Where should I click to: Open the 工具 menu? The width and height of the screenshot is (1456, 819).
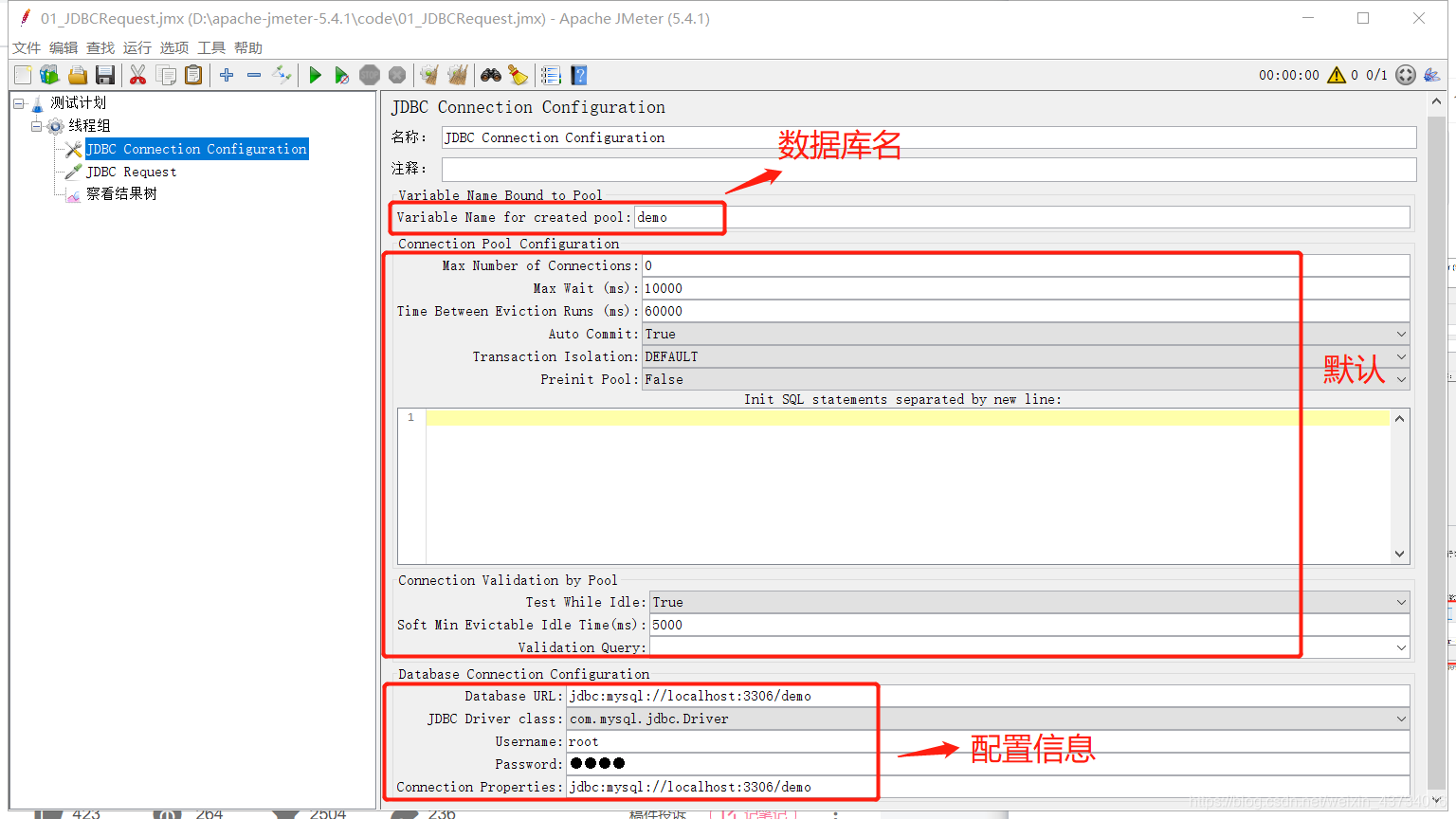point(211,47)
